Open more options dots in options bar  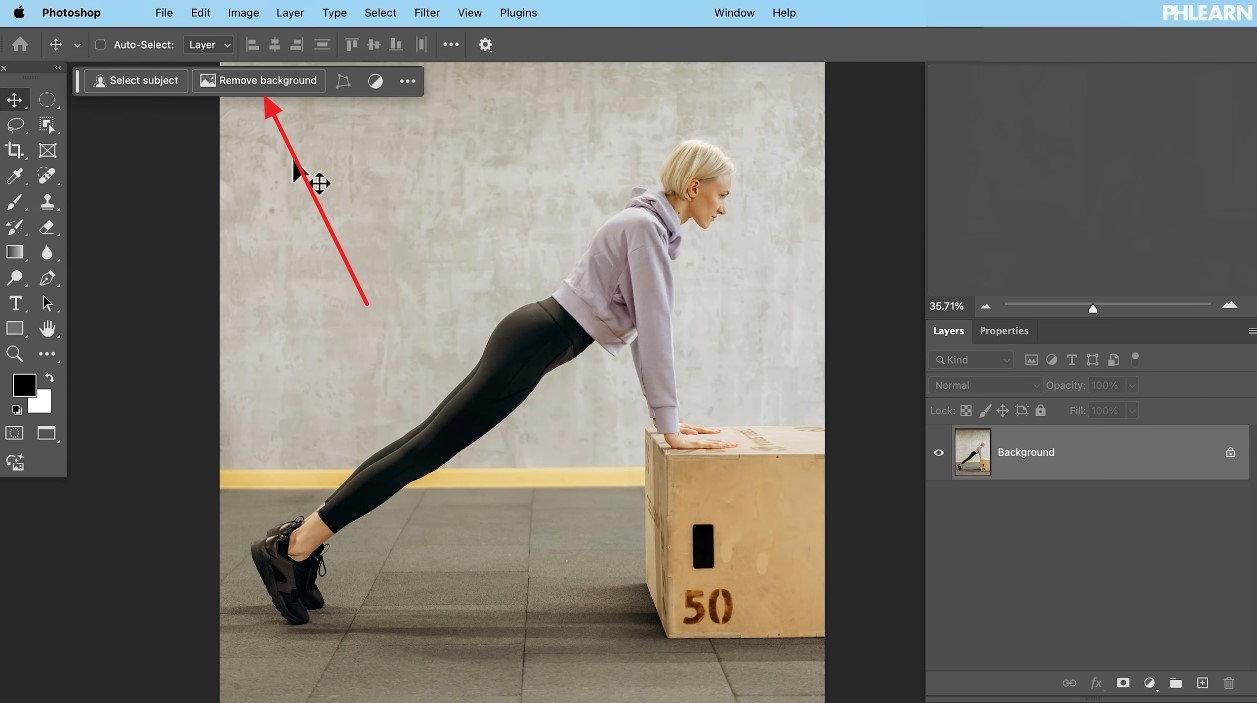point(451,45)
